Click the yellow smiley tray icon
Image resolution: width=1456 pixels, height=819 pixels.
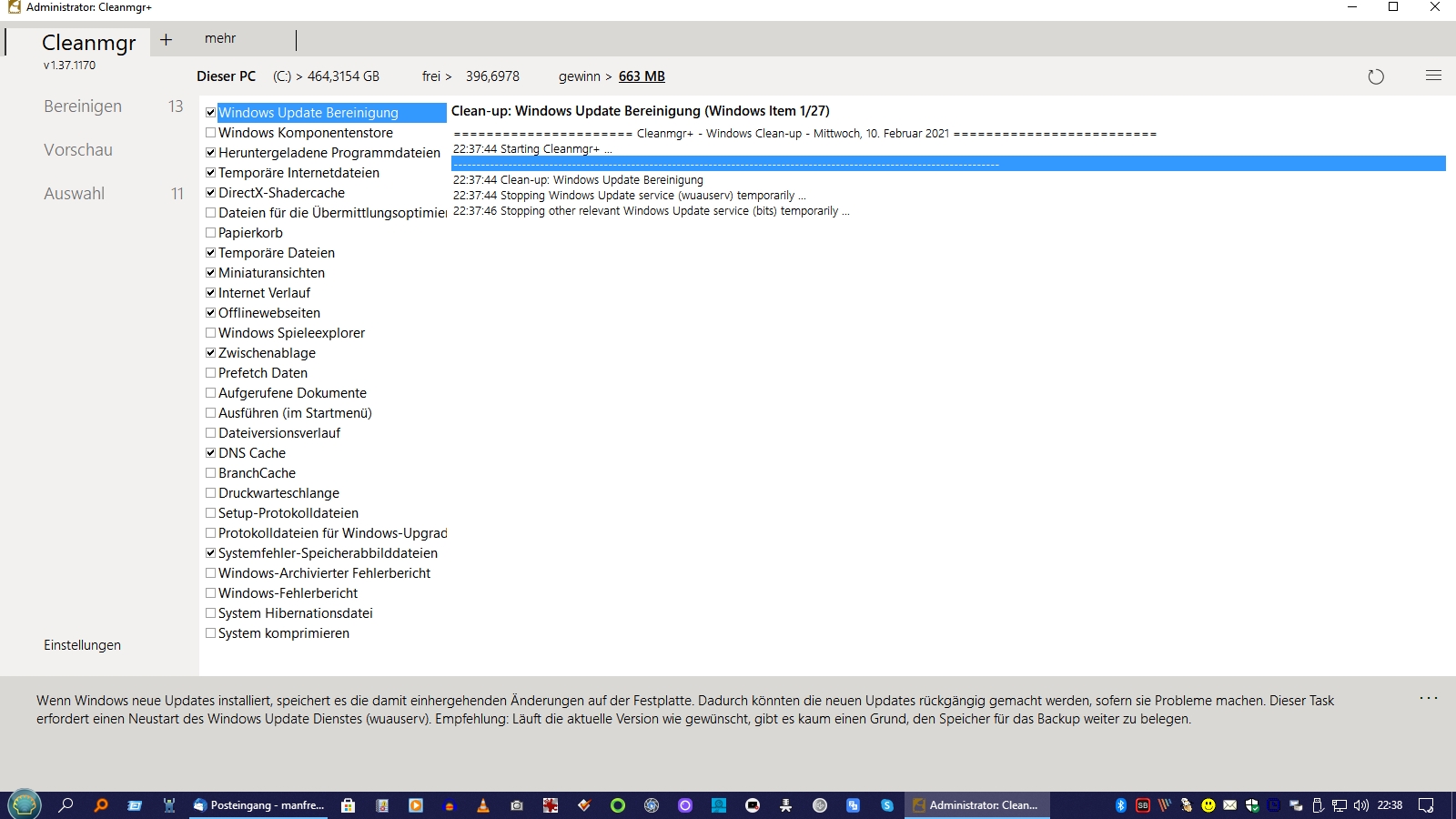pos(1208,805)
